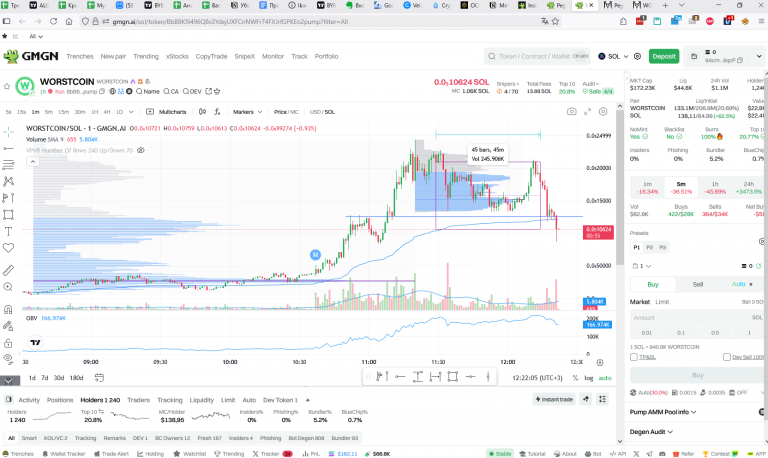Toggle log scale on chart
This screenshot has width=768, height=458.
pyautogui.click(x=588, y=378)
